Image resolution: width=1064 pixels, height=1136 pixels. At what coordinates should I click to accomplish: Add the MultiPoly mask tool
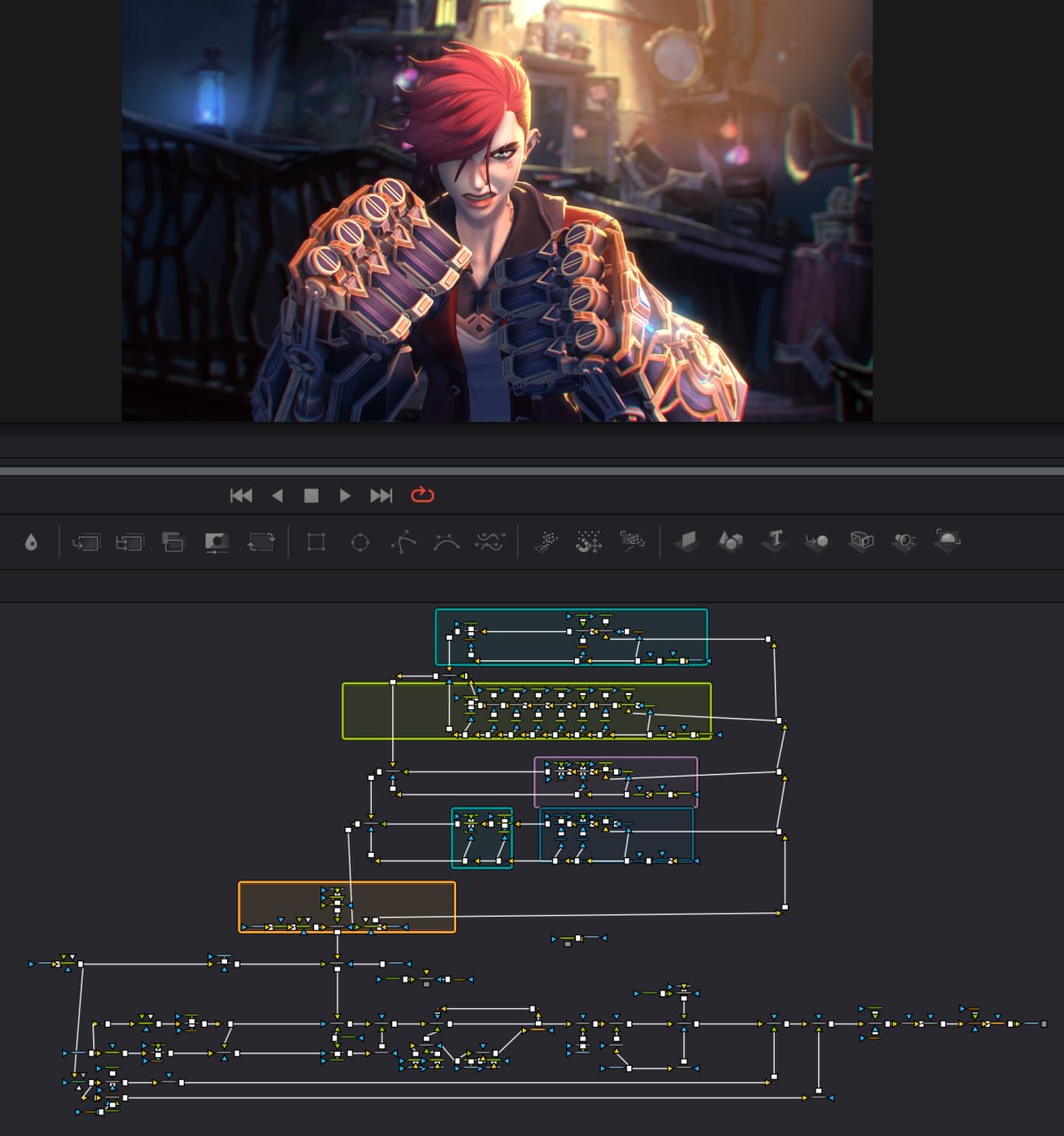(490, 541)
